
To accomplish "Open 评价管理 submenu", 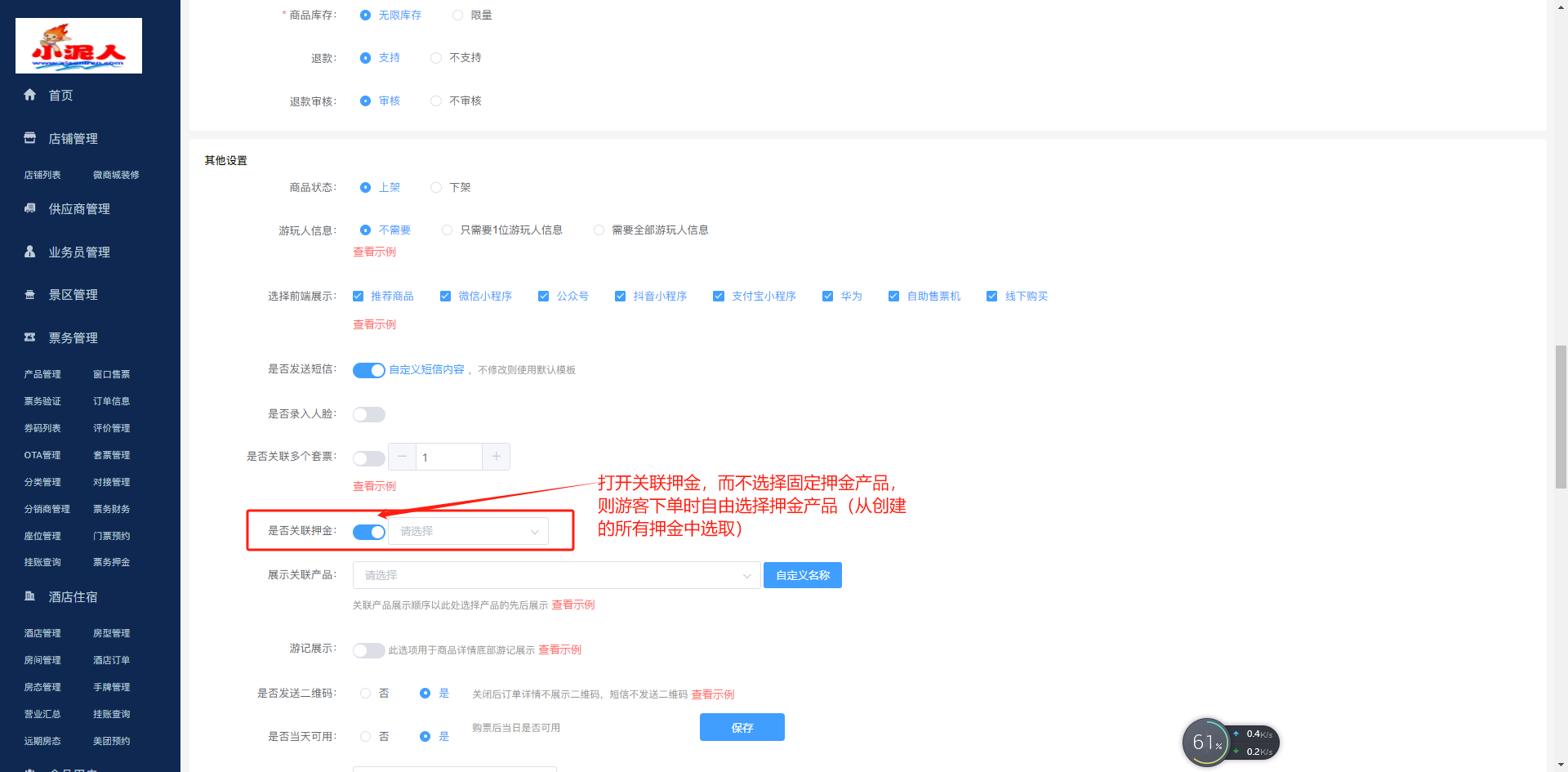I will click(111, 428).
